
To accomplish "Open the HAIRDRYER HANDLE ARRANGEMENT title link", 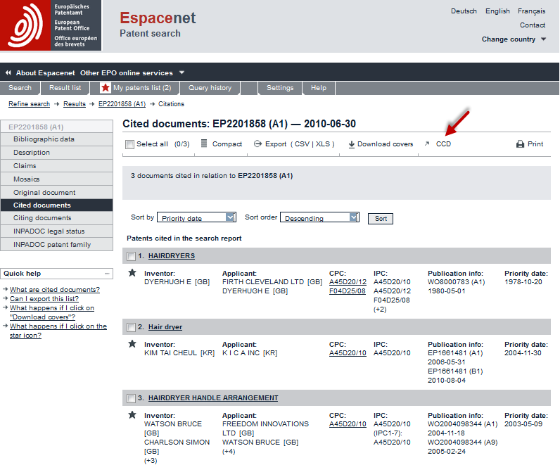I will tap(213, 398).
